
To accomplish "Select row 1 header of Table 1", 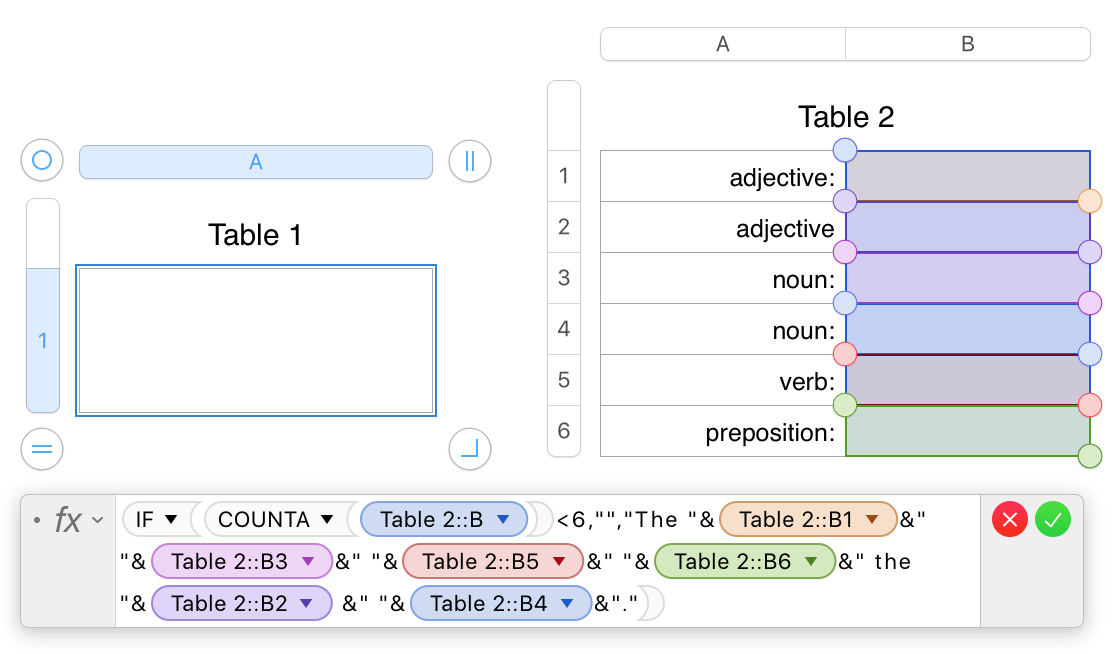I will [42, 340].
